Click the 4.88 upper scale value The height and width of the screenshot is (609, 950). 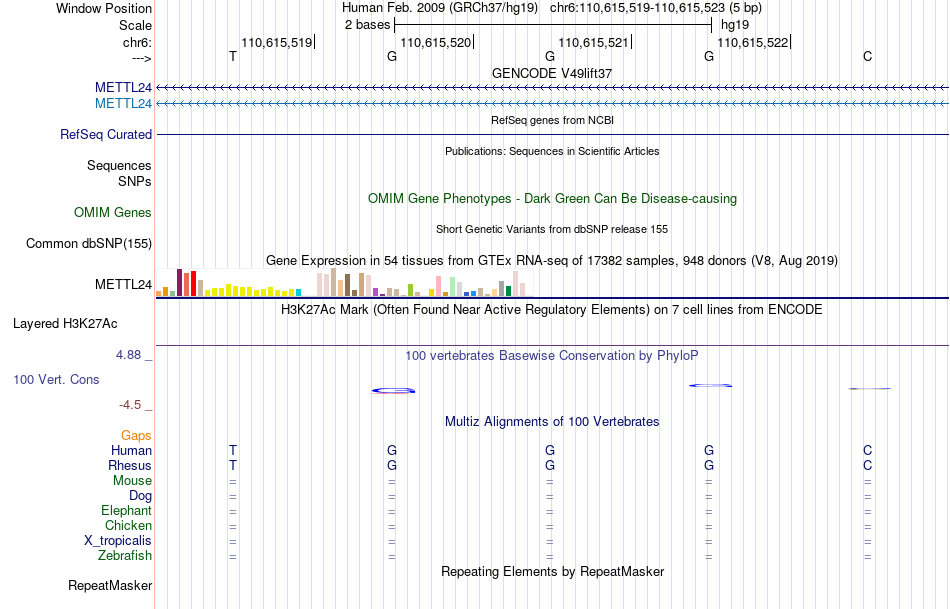tap(128, 355)
